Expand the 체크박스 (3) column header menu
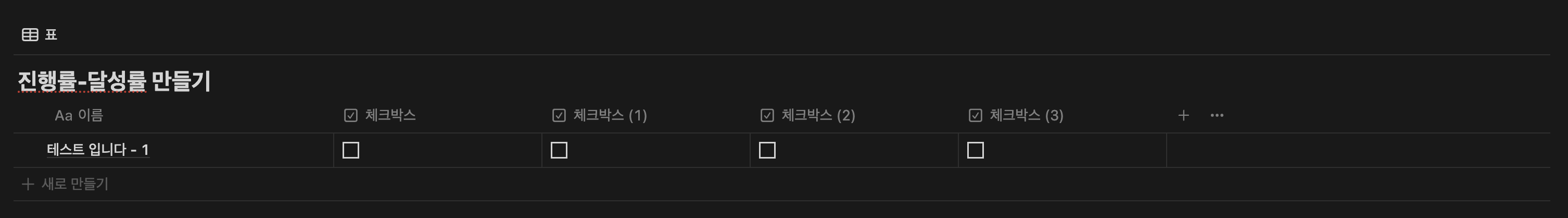 click(1062, 115)
